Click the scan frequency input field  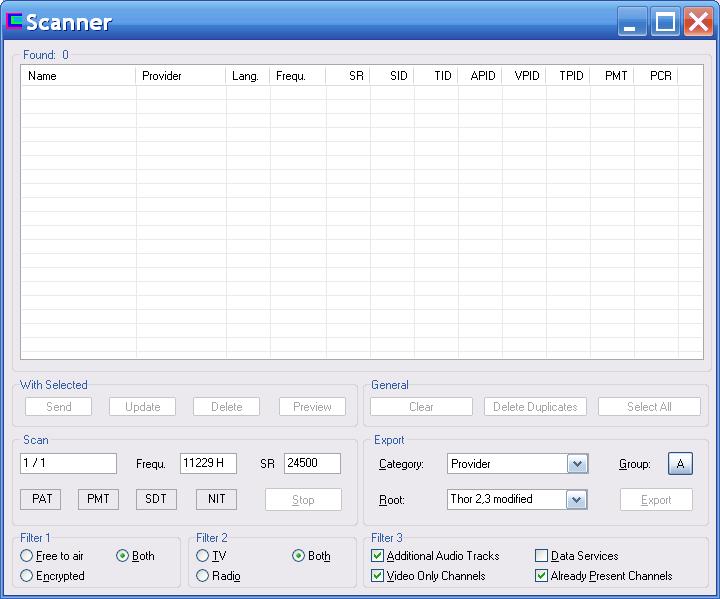click(x=208, y=463)
